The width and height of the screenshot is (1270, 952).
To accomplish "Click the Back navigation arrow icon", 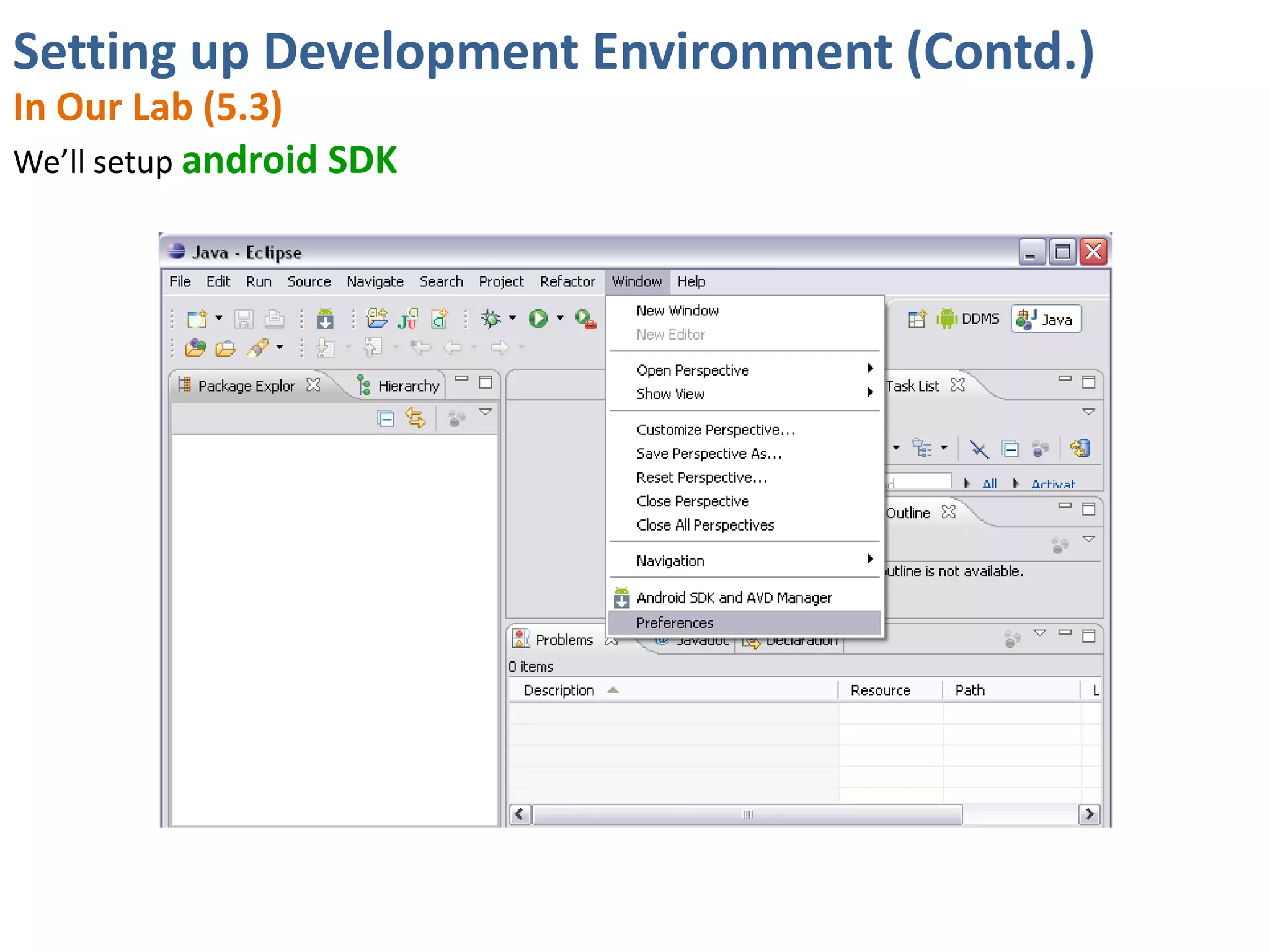I will click(x=453, y=348).
